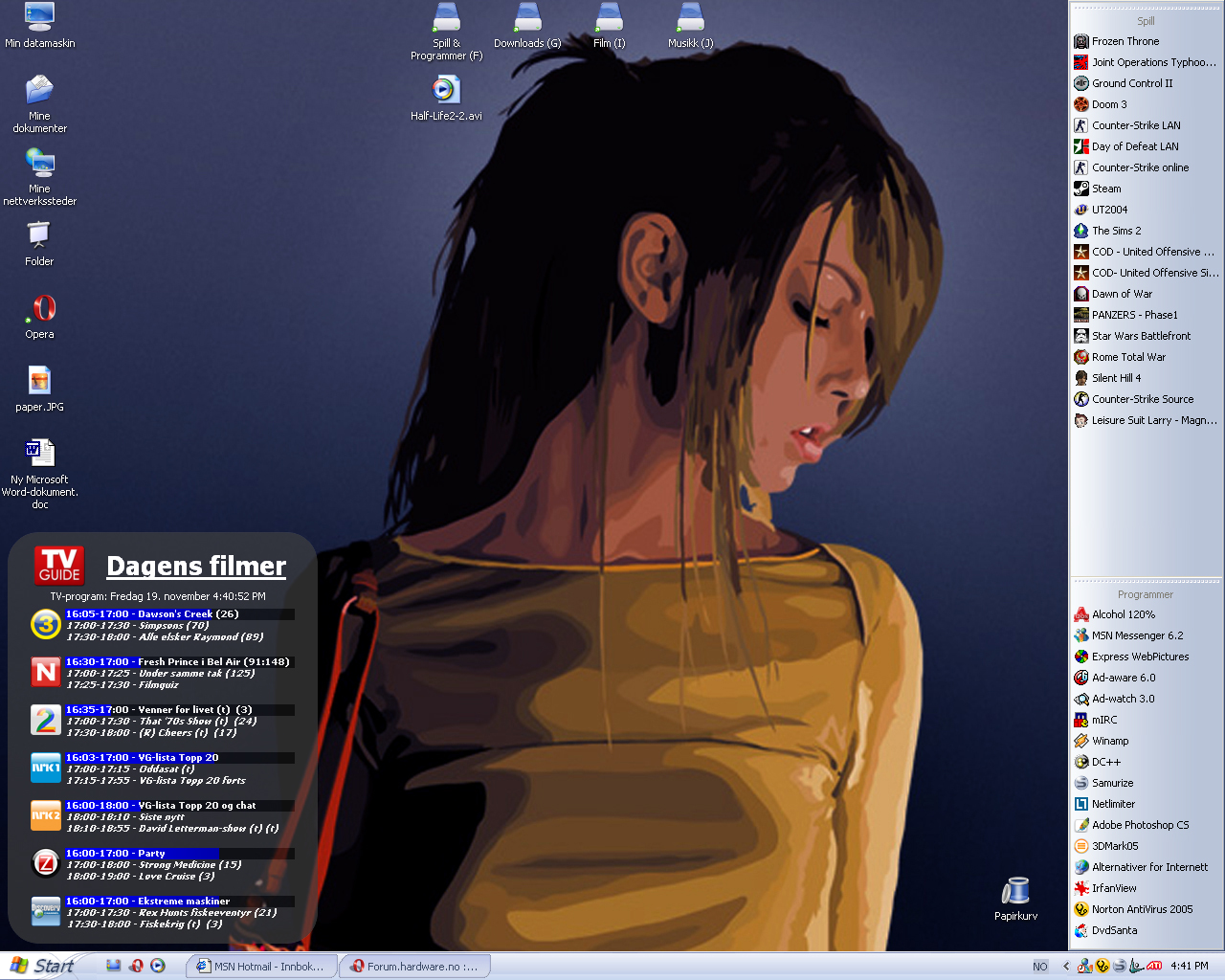Select Mine nettverkssteder desktop icon
The image size is (1225, 980).
[39, 177]
